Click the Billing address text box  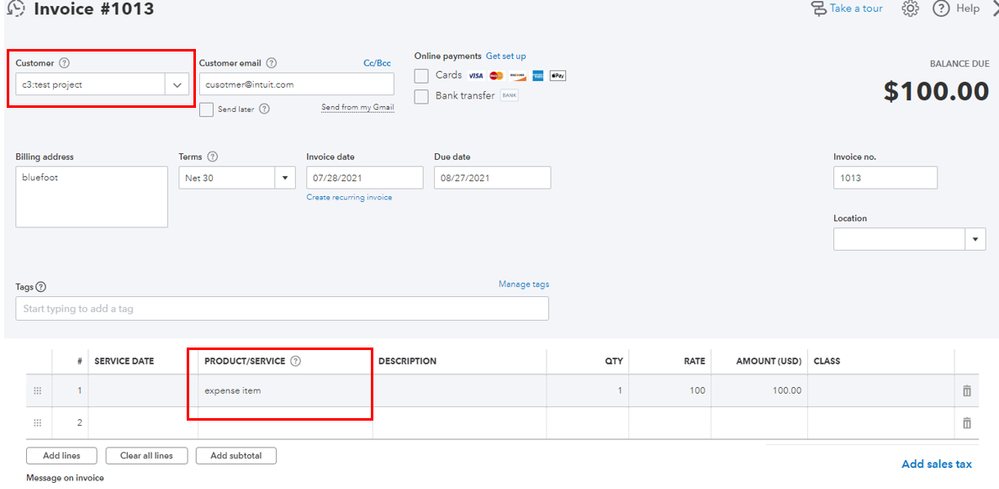92,197
